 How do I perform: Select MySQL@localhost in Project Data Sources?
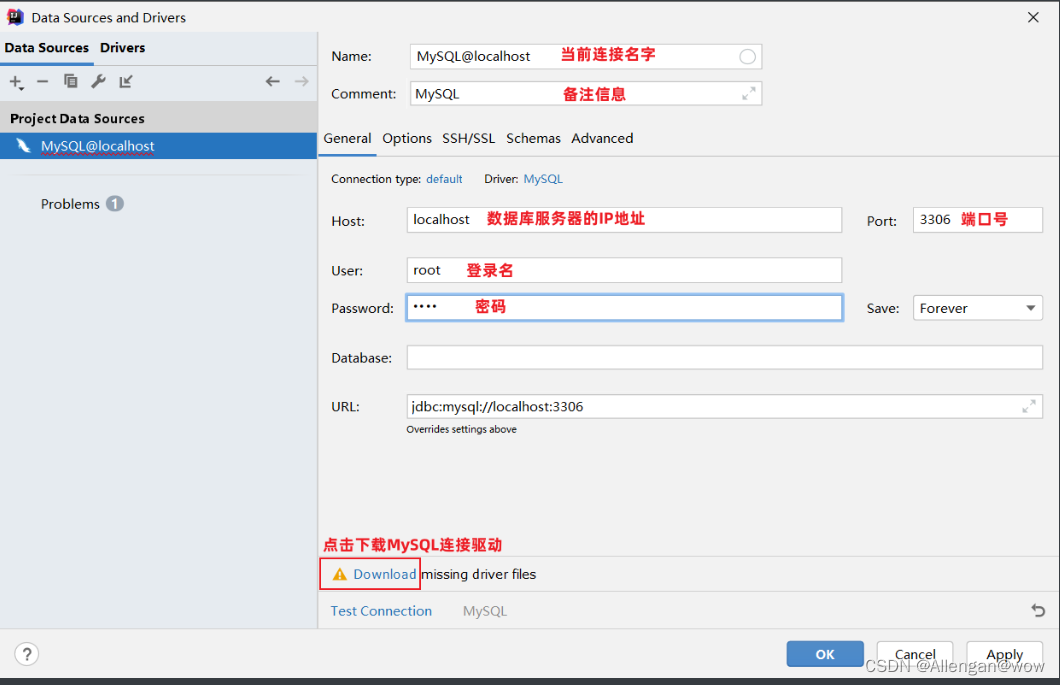pos(158,146)
